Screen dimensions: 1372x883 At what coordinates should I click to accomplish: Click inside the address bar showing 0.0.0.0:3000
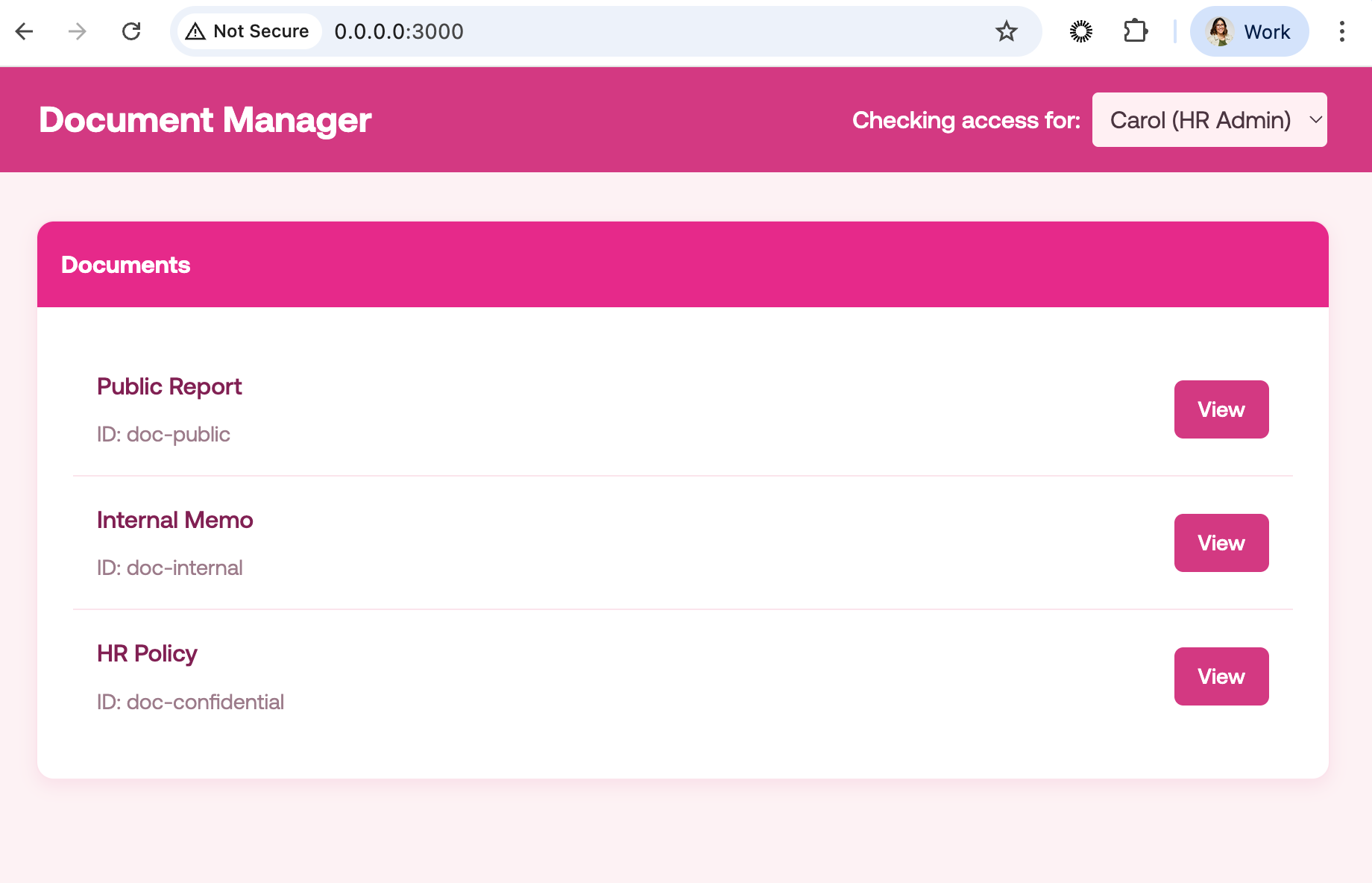(399, 31)
